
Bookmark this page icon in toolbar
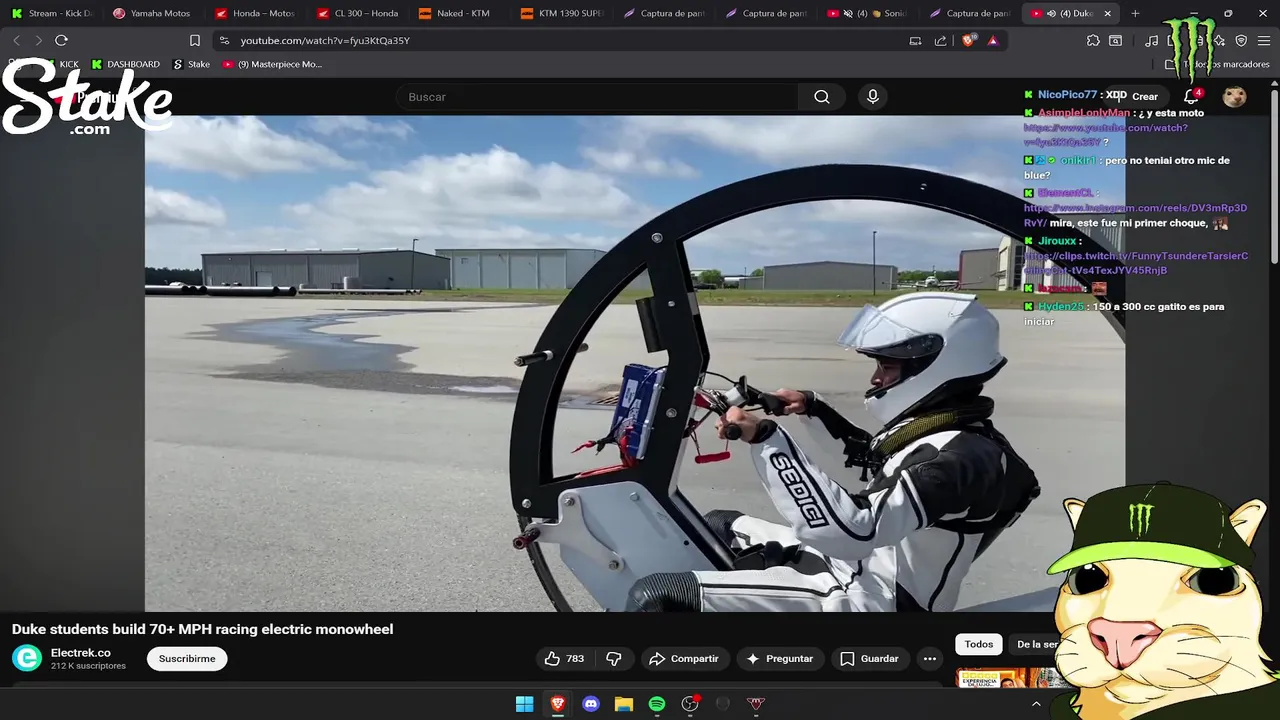pos(195,41)
